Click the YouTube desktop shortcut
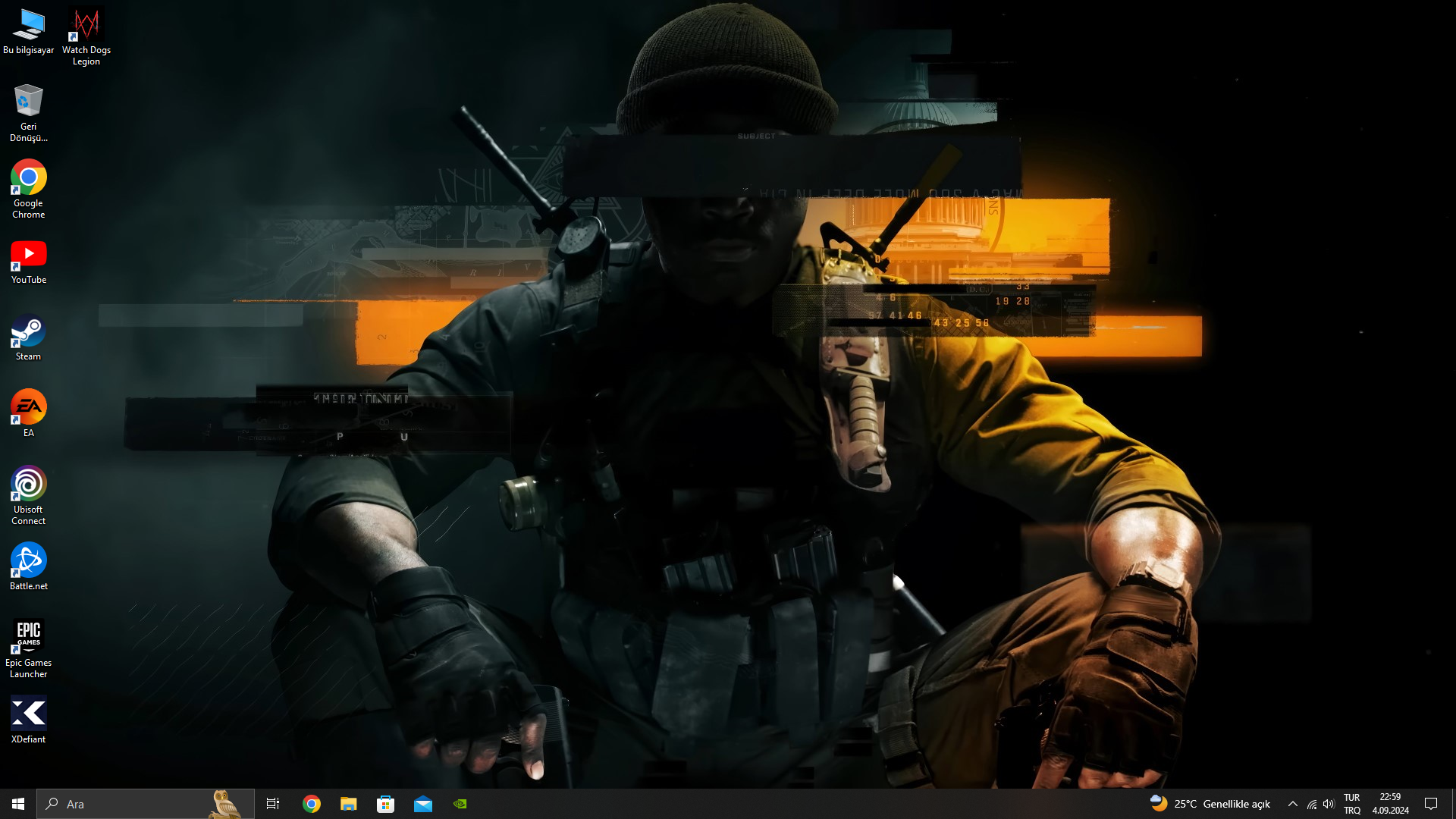The height and width of the screenshot is (819, 1456). (x=29, y=256)
